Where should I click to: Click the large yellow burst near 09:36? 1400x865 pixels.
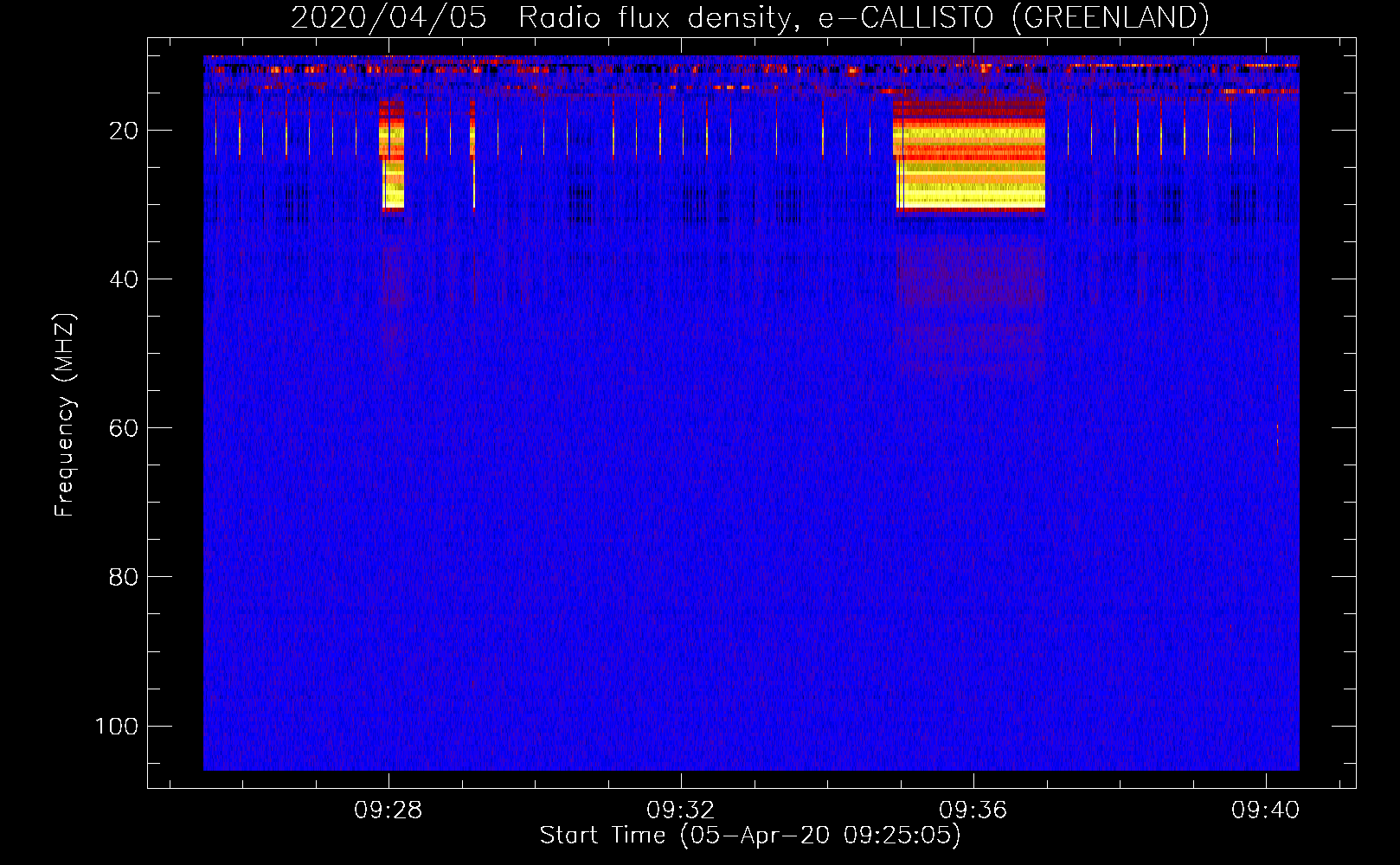point(969,156)
